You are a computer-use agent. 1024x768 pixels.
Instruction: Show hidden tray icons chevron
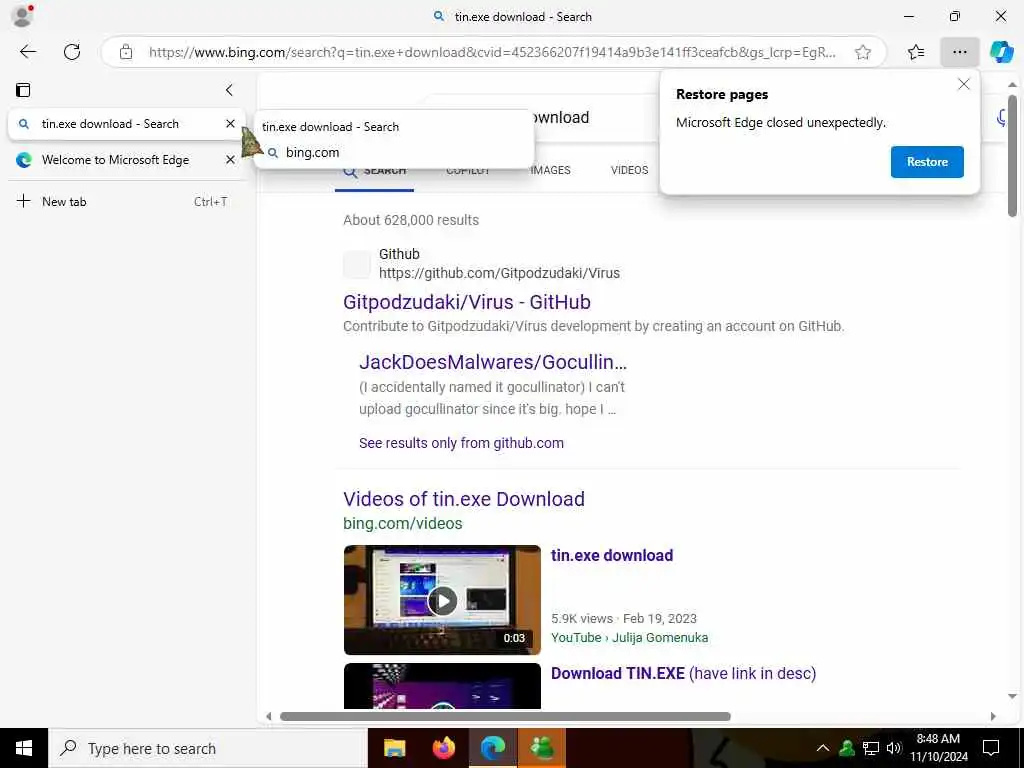(823, 748)
